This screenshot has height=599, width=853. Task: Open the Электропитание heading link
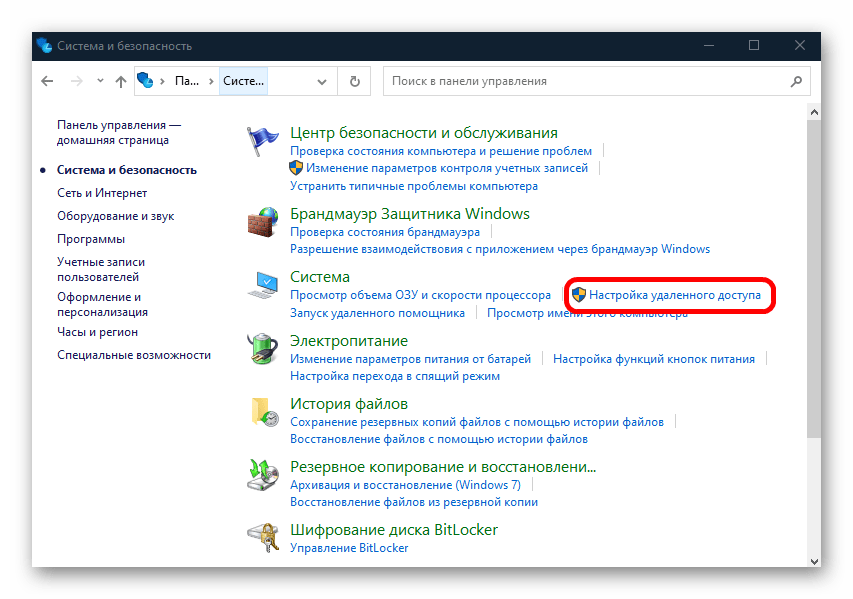349,341
